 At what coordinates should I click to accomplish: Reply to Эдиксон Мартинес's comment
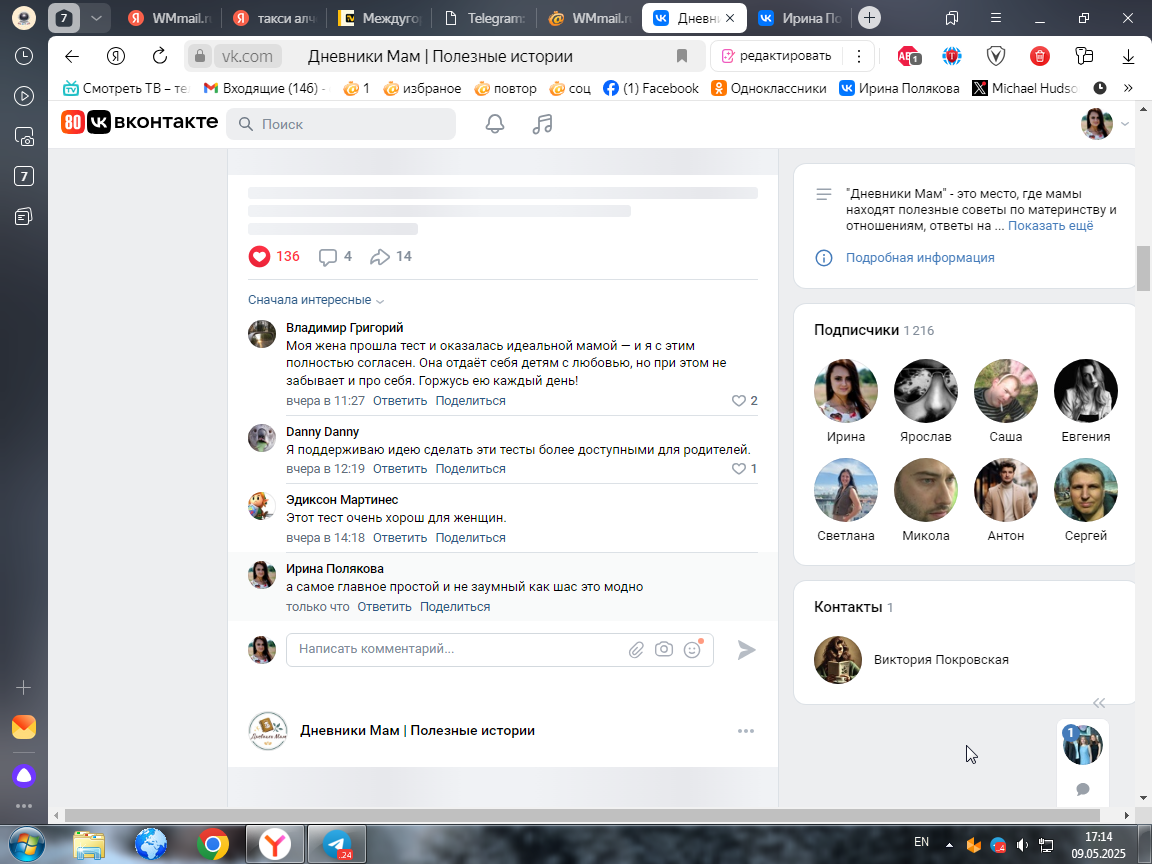click(x=400, y=538)
